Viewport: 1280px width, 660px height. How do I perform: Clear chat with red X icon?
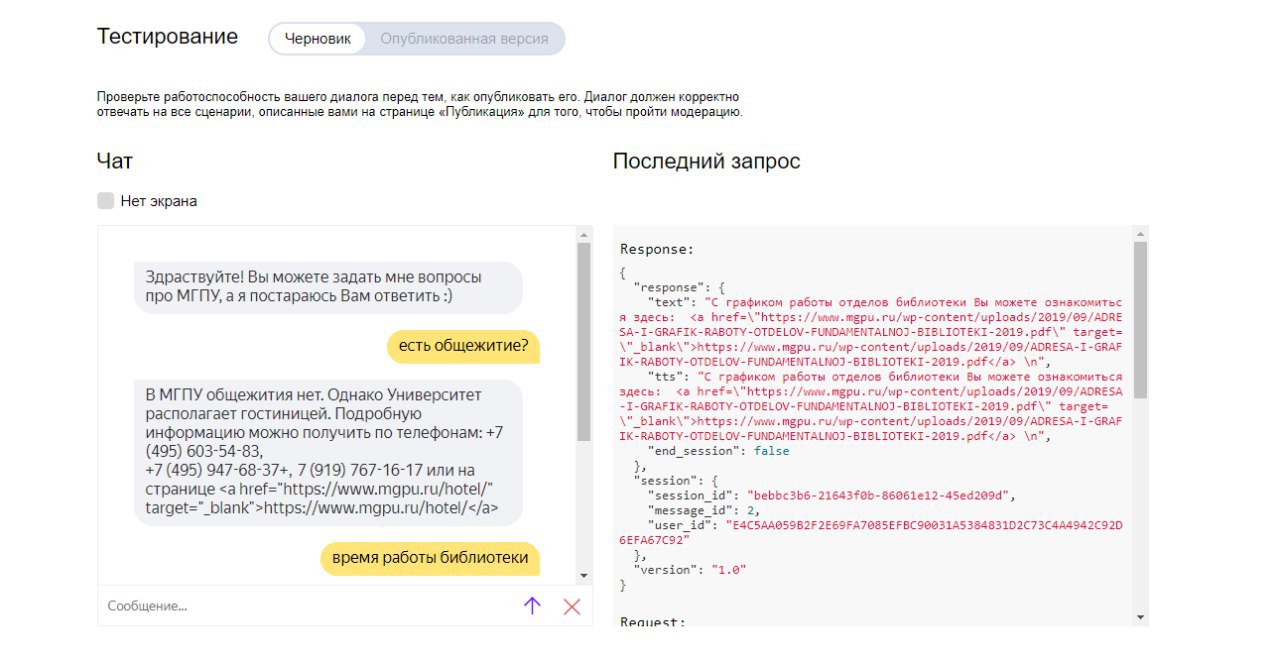pyautogui.click(x=572, y=606)
